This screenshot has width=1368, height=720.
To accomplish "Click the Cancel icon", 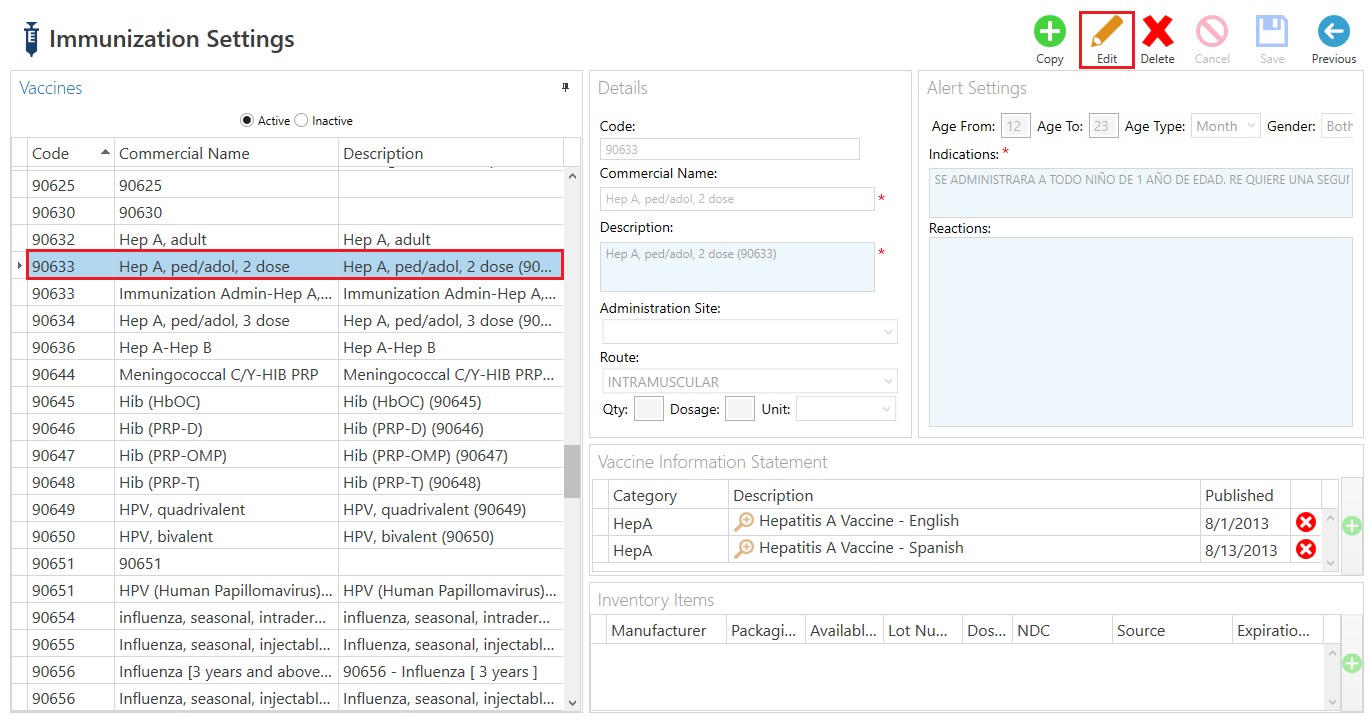I will coord(1212,32).
